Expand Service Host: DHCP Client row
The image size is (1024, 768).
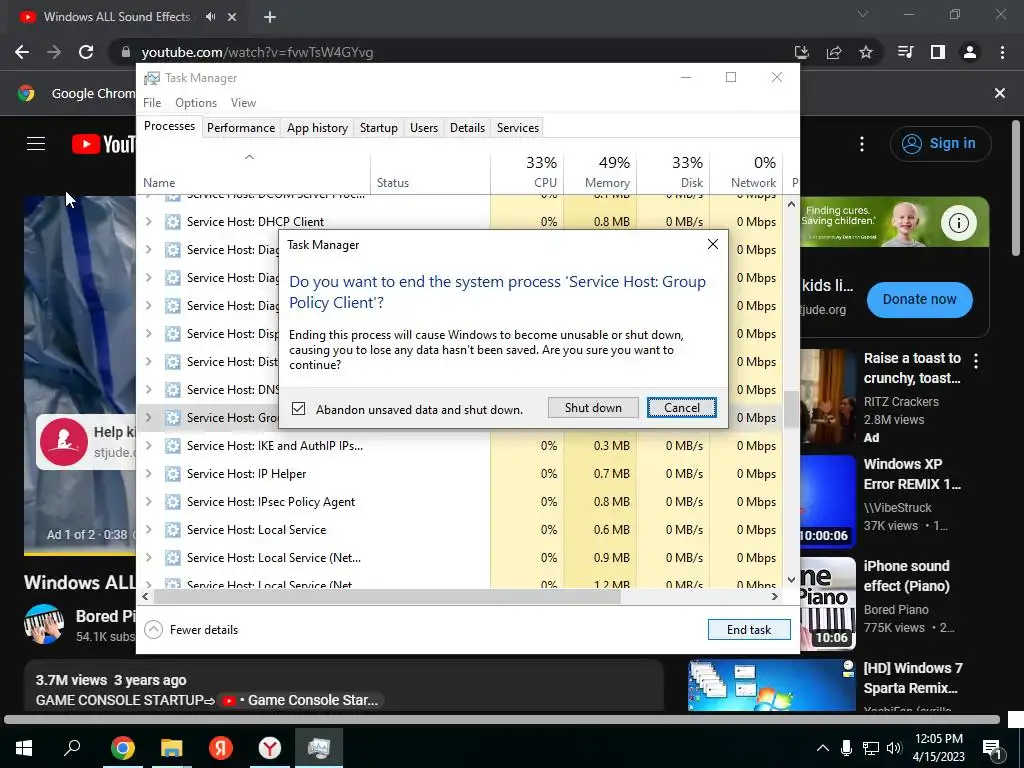[149, 221]
